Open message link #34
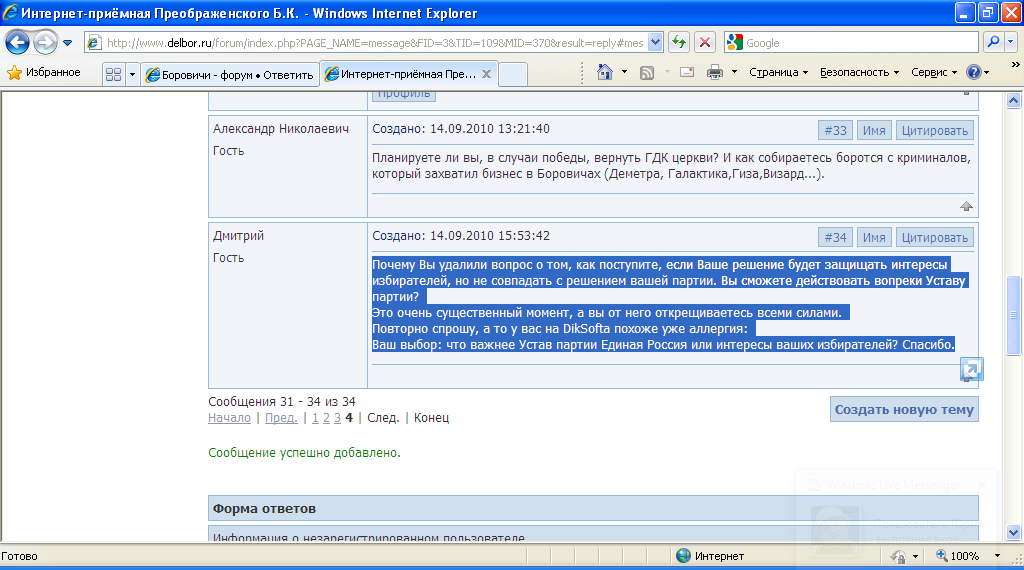Screen dimensions: 1024x570 835,238
